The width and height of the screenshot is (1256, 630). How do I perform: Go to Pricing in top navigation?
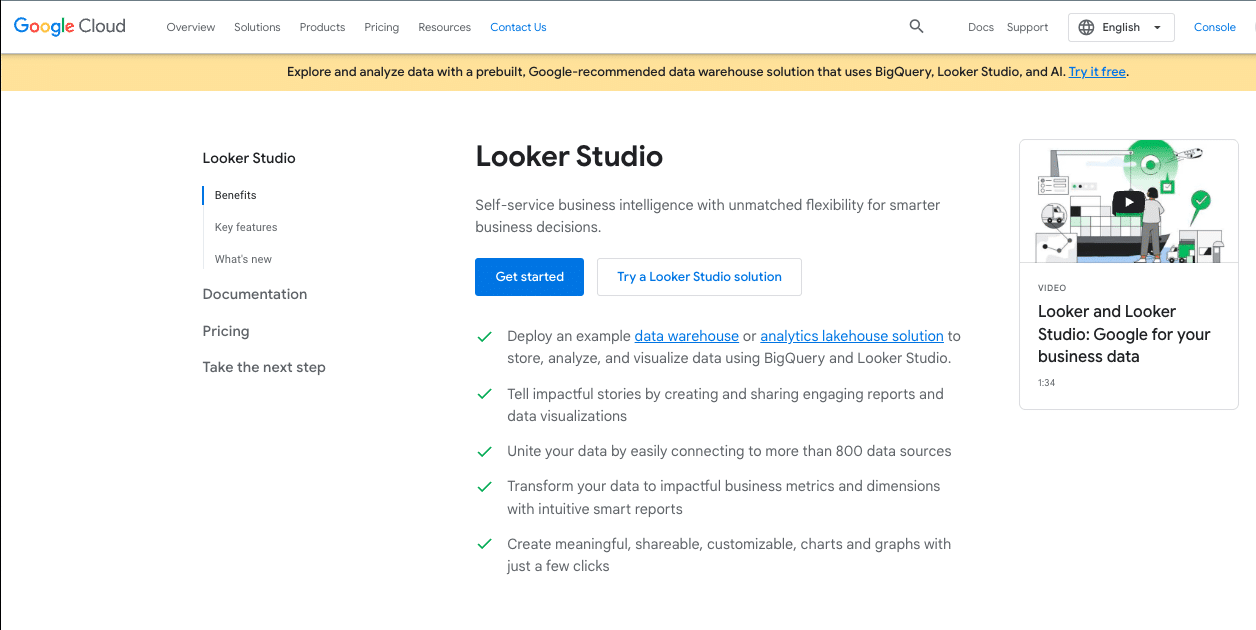pyautogui.click(x=381, y=27)
